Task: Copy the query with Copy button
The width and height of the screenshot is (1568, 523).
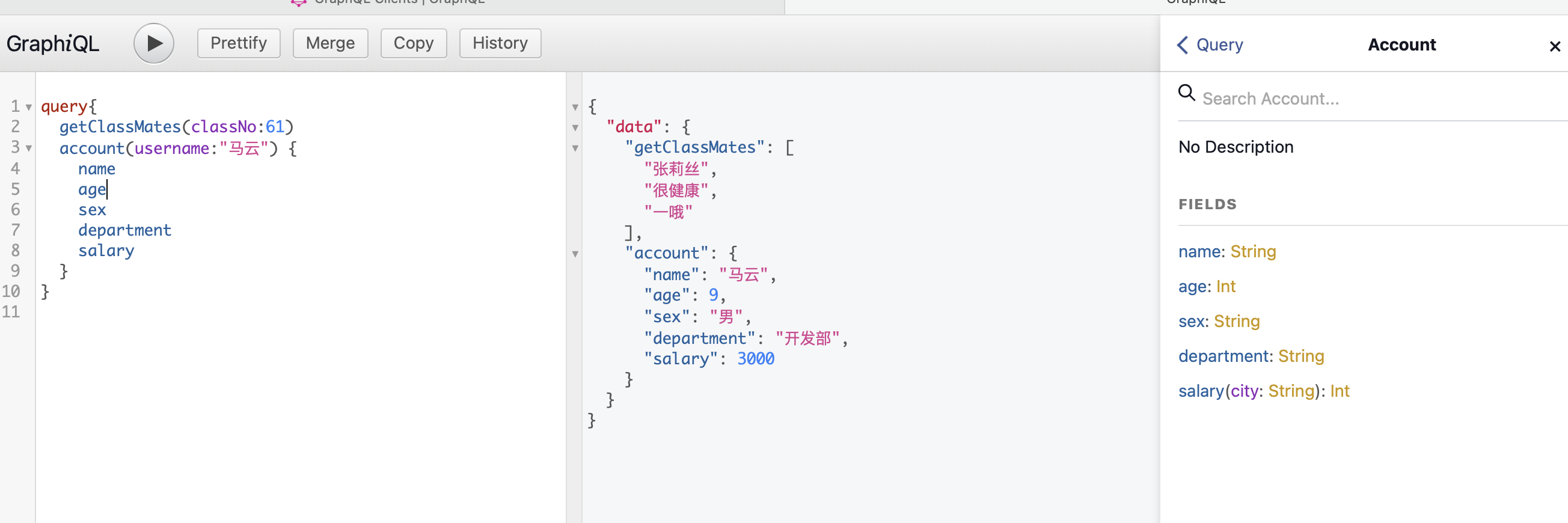Action: [x=413, y=43]
